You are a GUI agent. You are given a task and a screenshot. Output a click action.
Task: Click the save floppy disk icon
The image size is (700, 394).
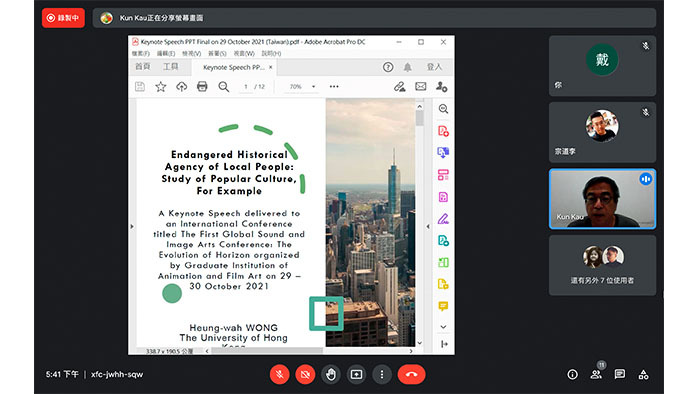coord(140,87)
